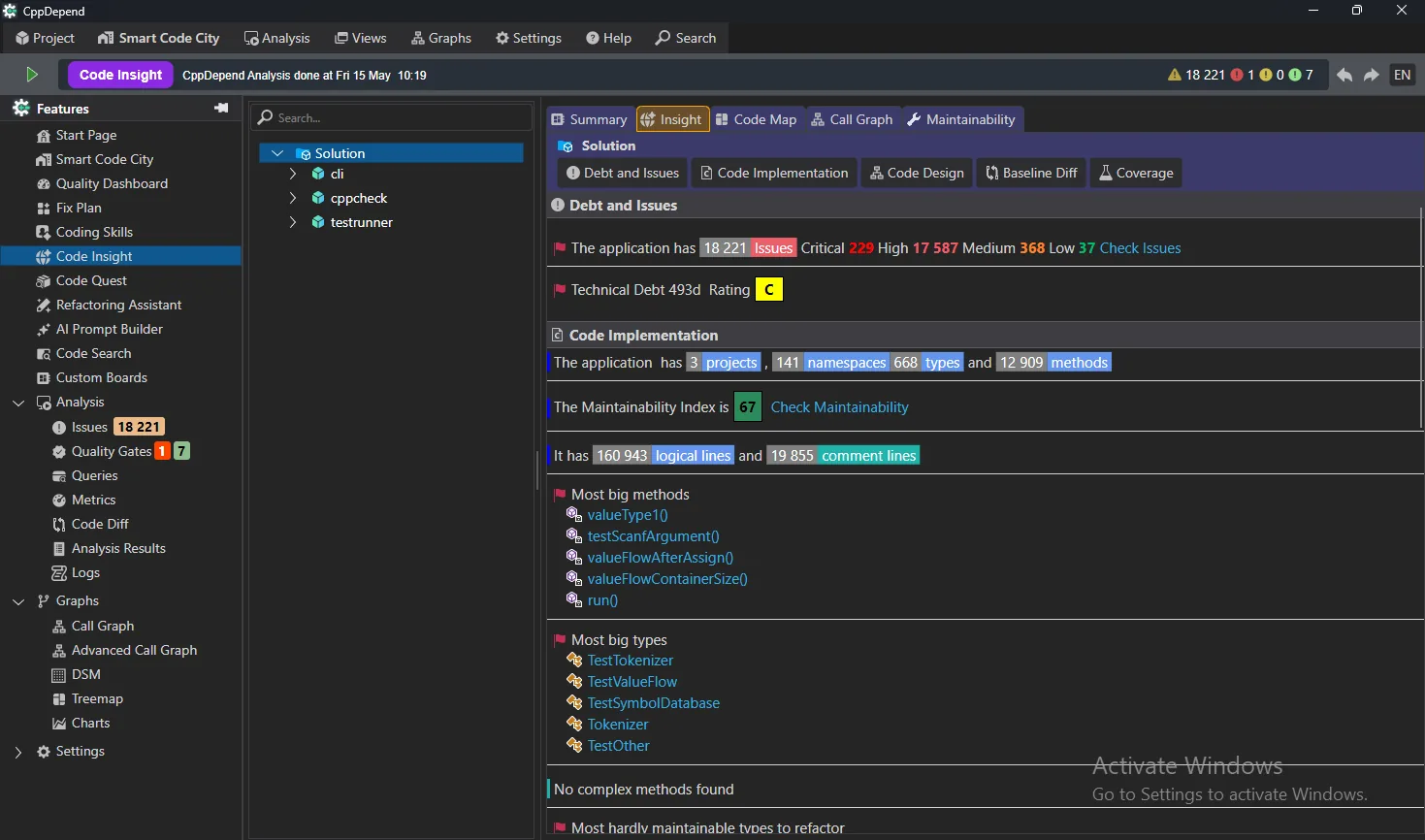Click the yellow C rating badge

coord(769,290)
